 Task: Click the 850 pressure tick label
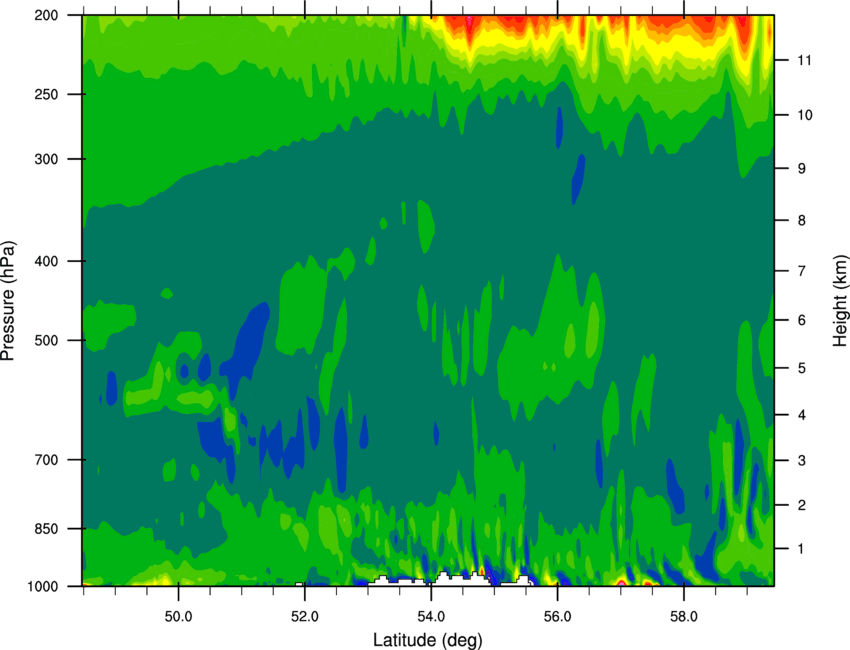(46, 528)
